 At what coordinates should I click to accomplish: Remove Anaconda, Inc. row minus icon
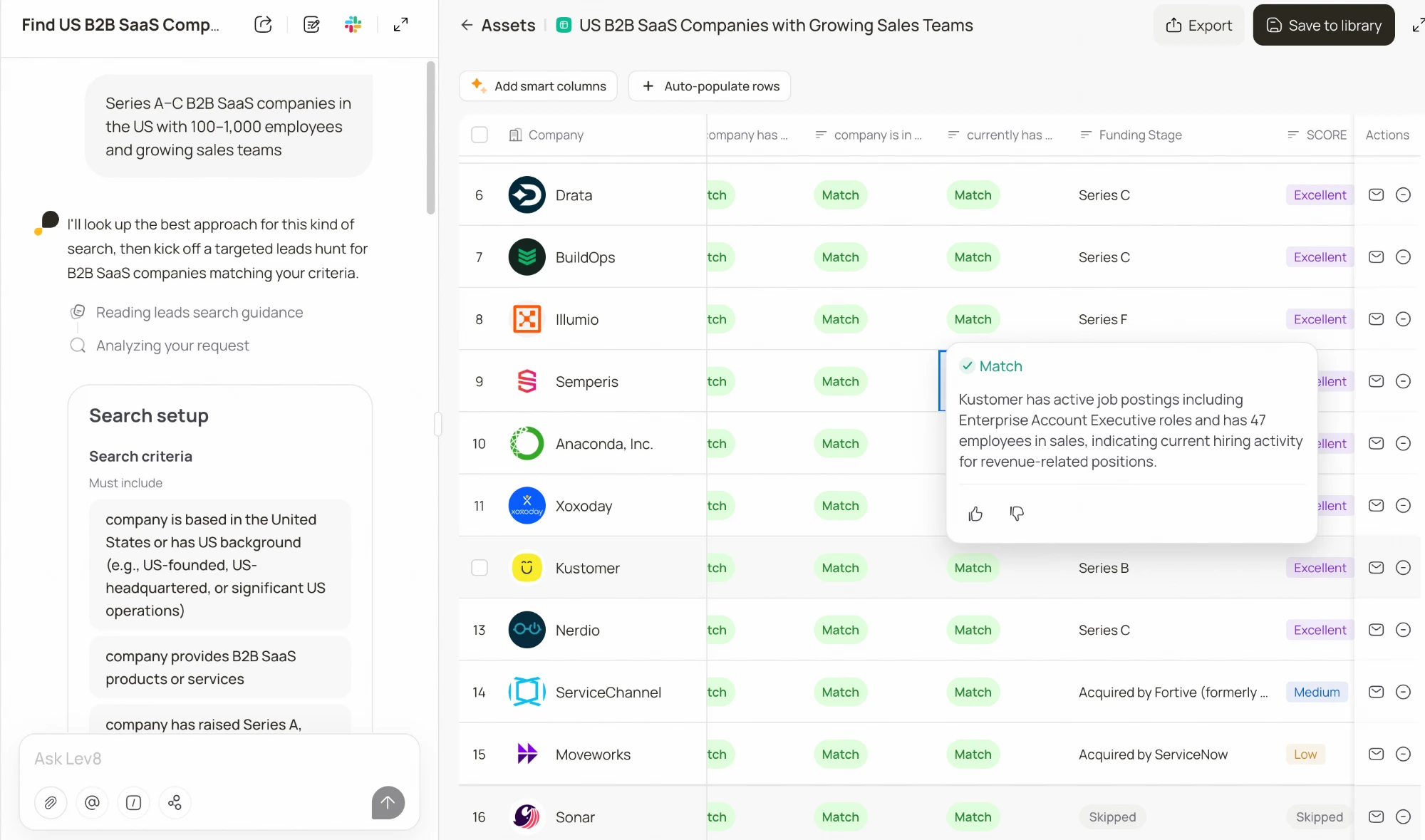(x=1403, y=443)
